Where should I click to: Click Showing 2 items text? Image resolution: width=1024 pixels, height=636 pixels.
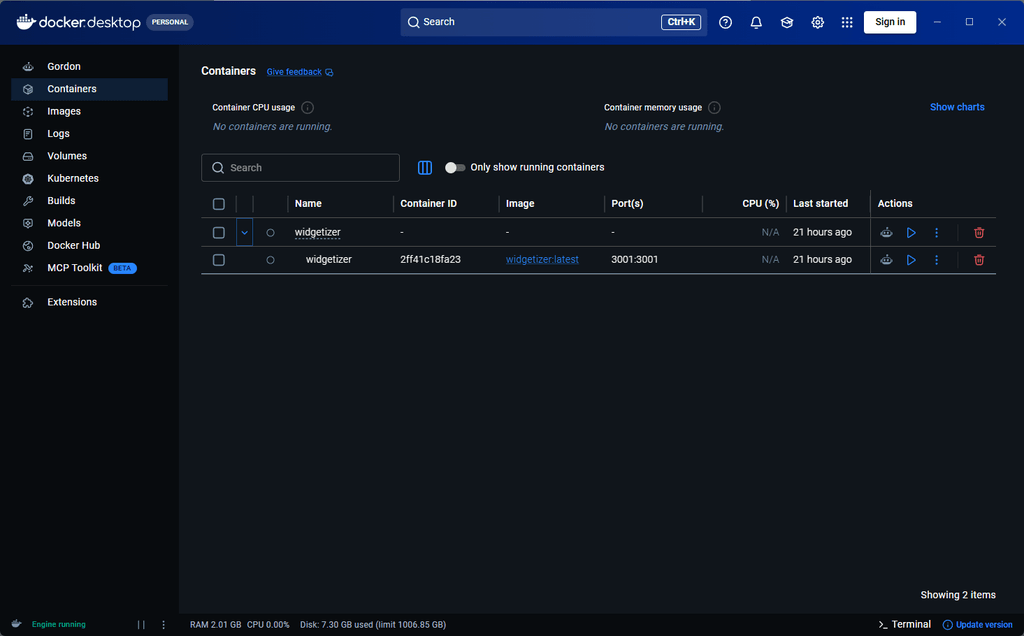[958, 595]
